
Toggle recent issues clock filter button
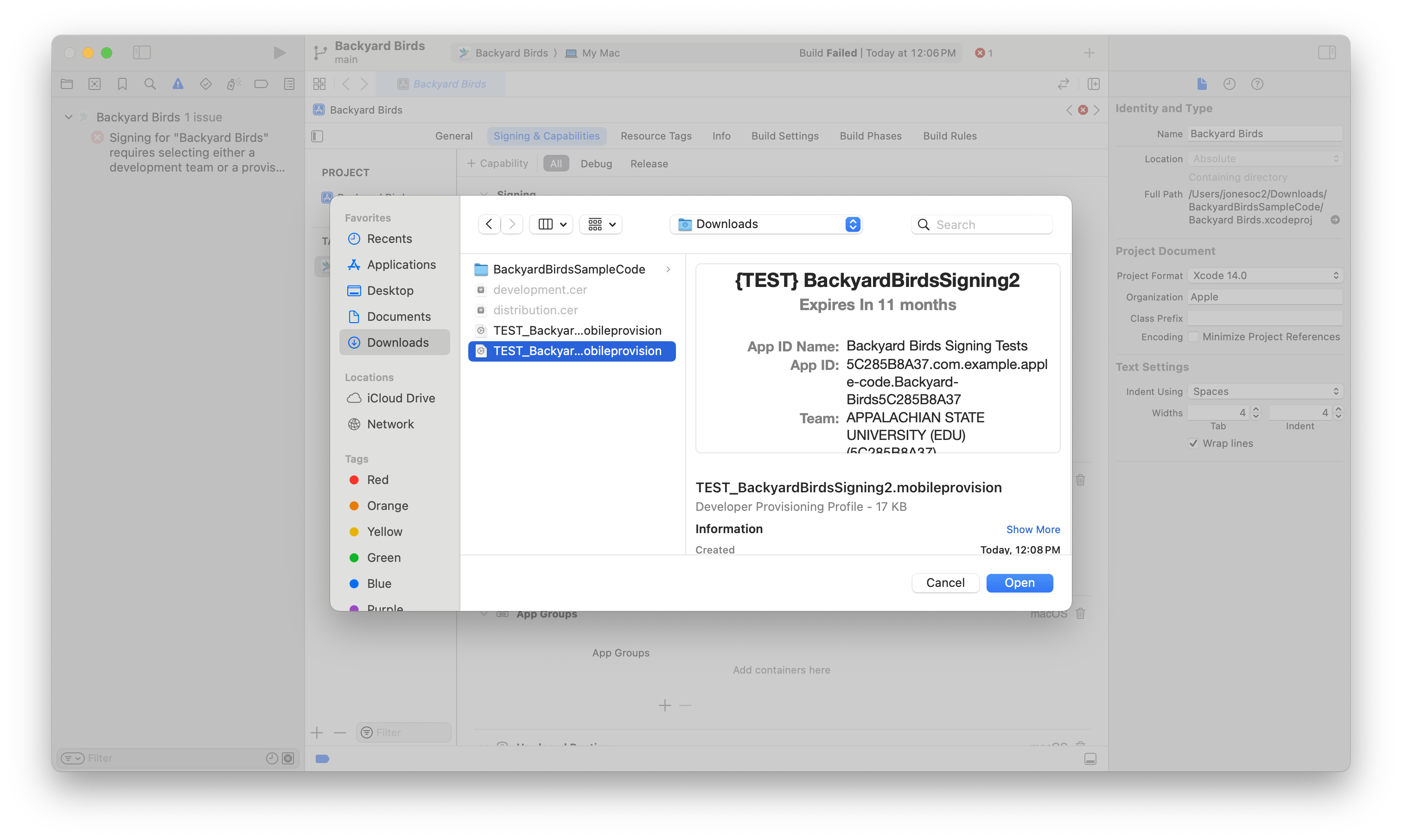click(x=272, y=758)
